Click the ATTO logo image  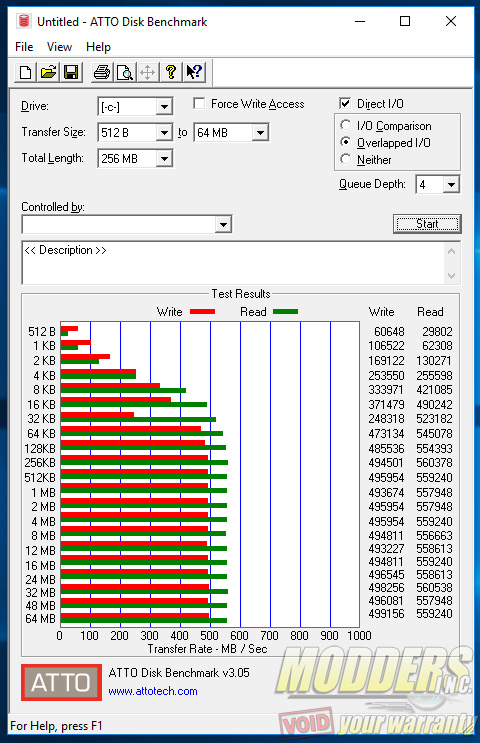click(61, 682)
